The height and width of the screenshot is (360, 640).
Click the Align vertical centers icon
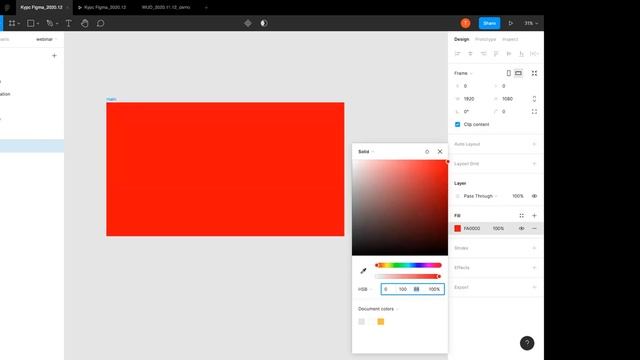509,53
